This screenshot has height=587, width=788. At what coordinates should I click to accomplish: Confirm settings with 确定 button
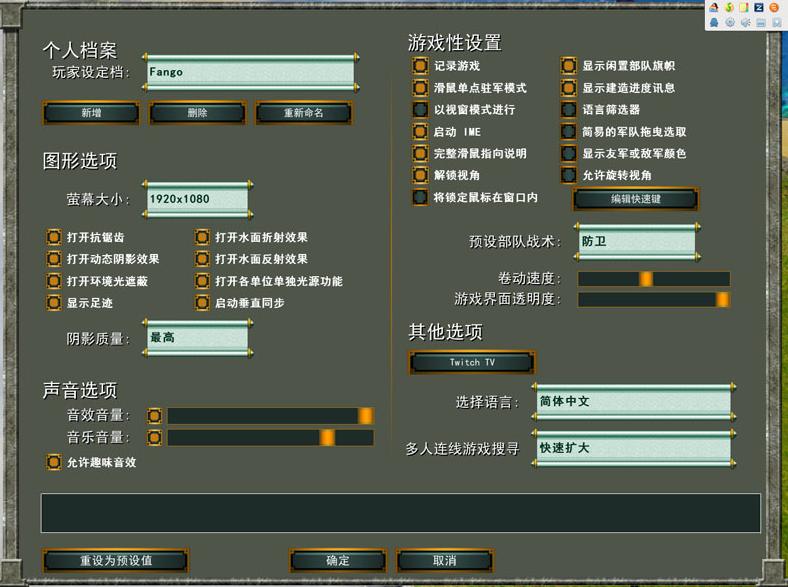click(338, 560)
